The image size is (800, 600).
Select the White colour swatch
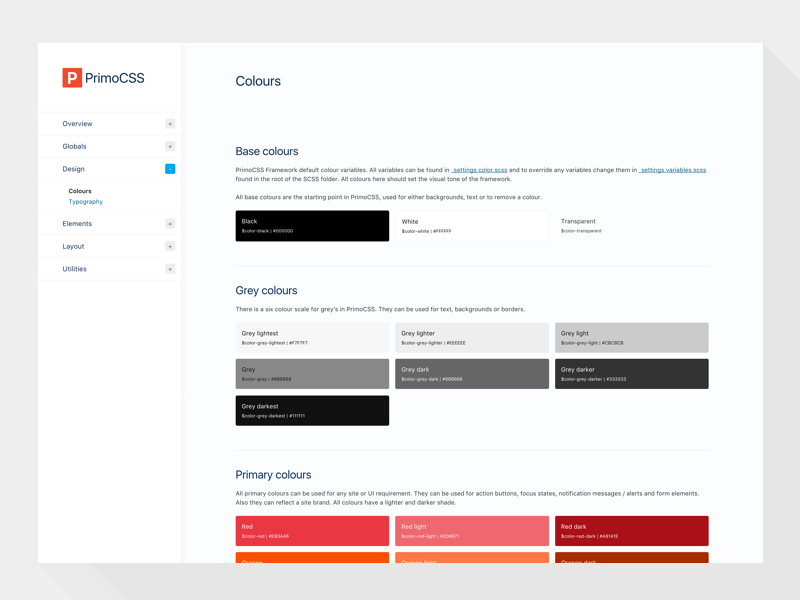pyautogui.click(x=472, y=226)
